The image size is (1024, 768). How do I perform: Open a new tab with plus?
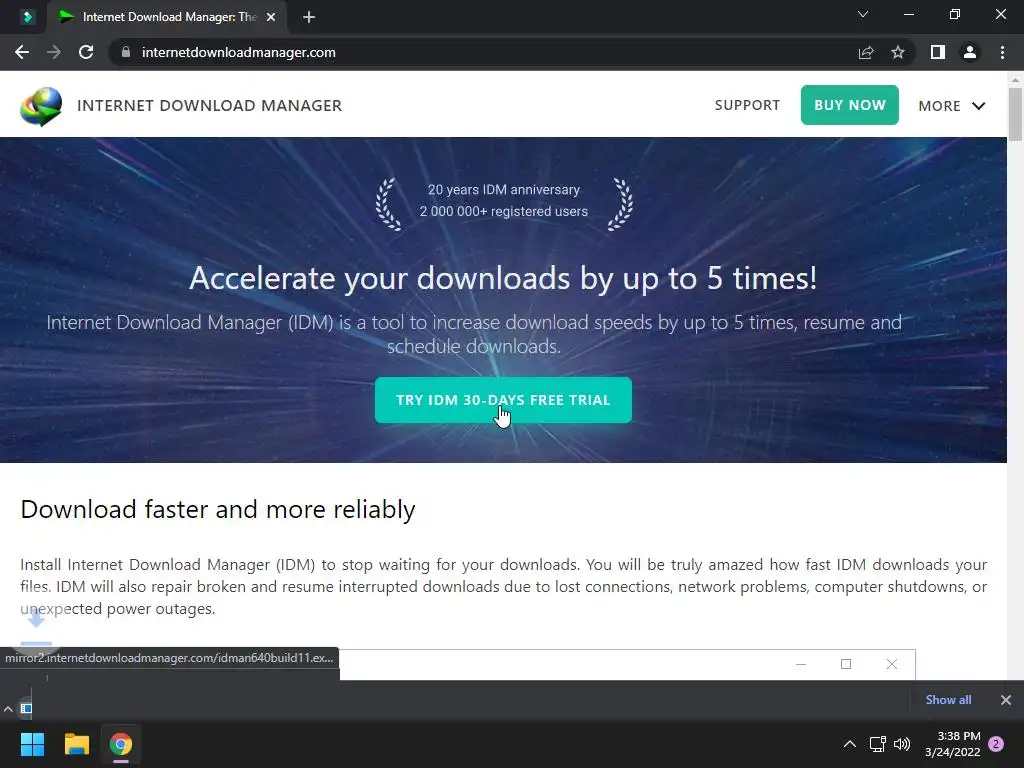(309, 17)
